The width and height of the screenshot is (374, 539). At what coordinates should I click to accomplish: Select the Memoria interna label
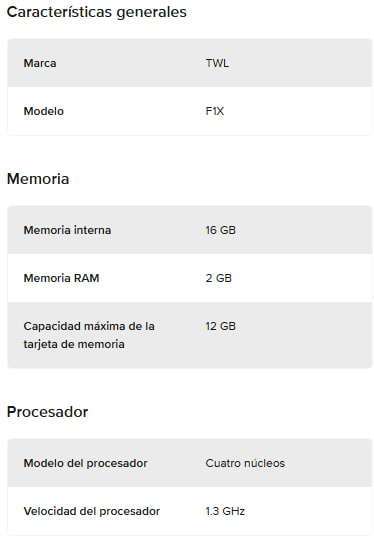click(67, 230)
